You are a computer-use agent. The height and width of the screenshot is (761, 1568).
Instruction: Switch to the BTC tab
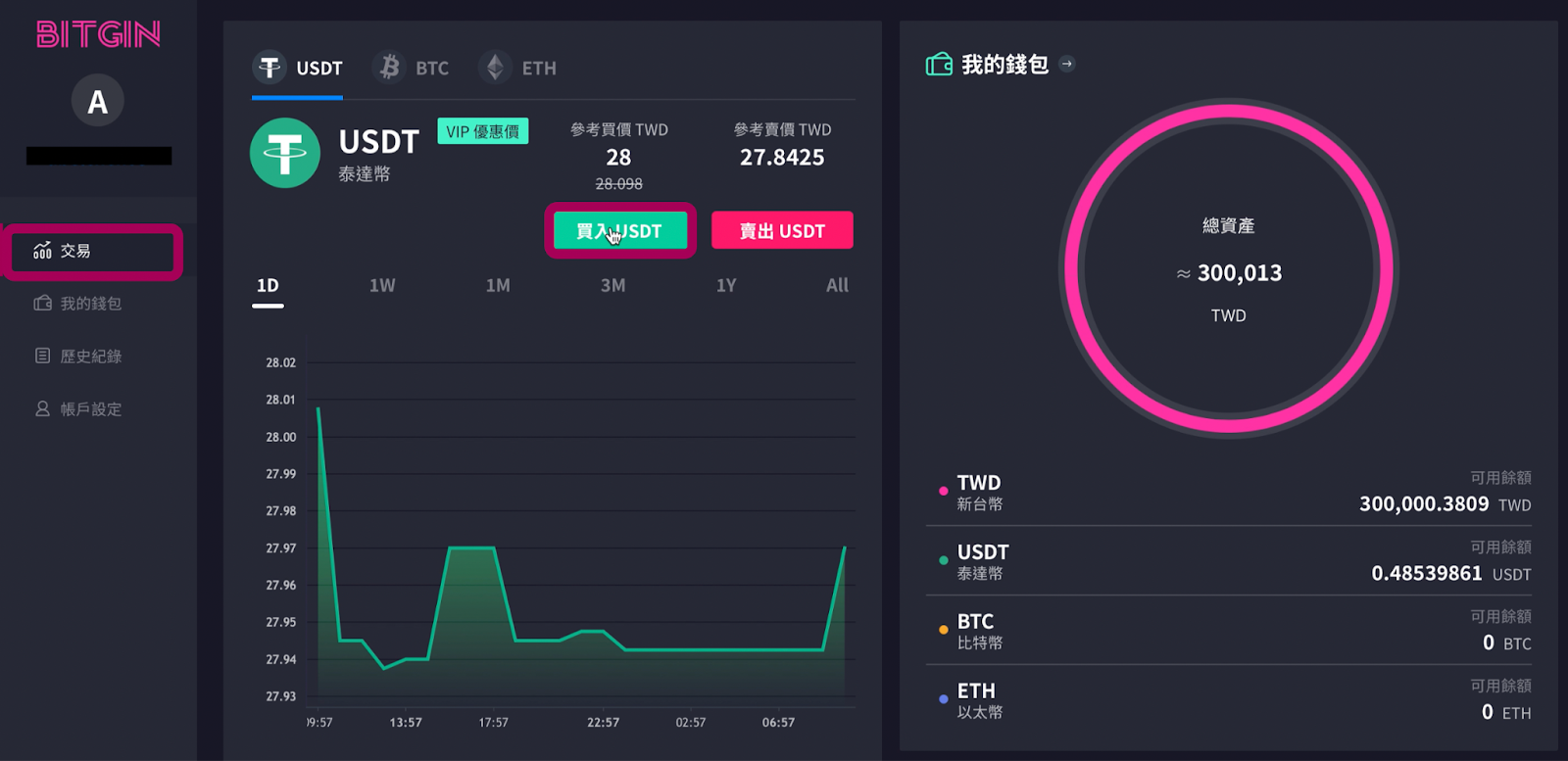coord(411,69)
